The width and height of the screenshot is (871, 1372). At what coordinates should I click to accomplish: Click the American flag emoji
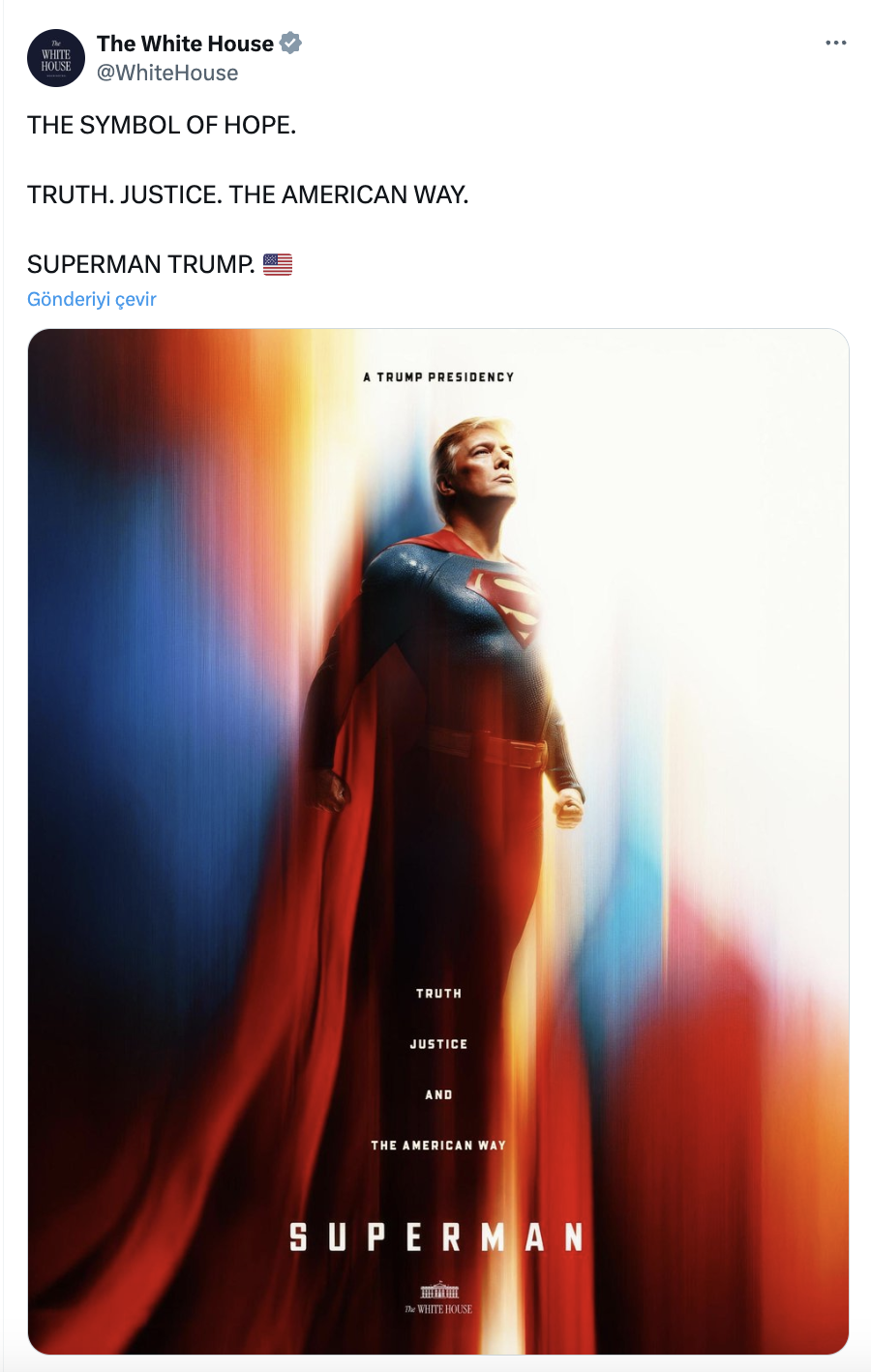278,264
